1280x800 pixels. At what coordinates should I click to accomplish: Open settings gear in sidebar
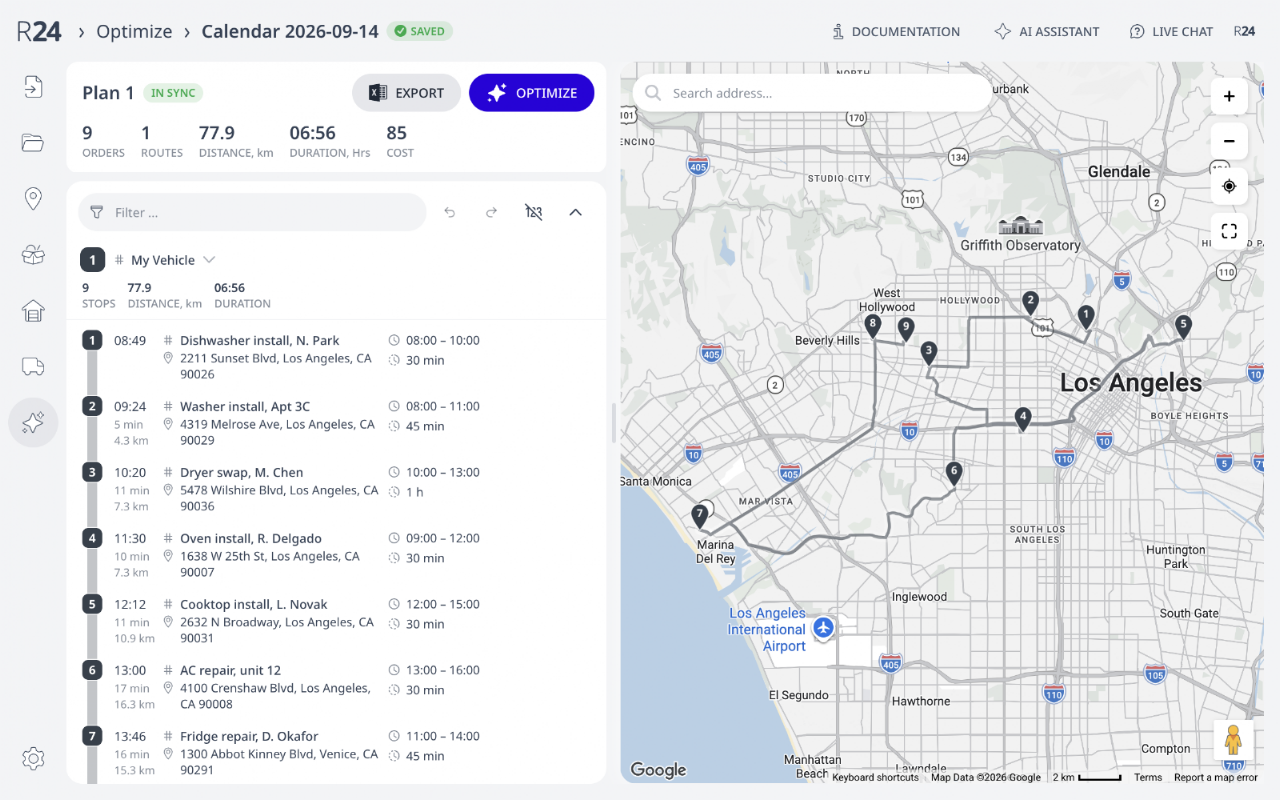33,759
